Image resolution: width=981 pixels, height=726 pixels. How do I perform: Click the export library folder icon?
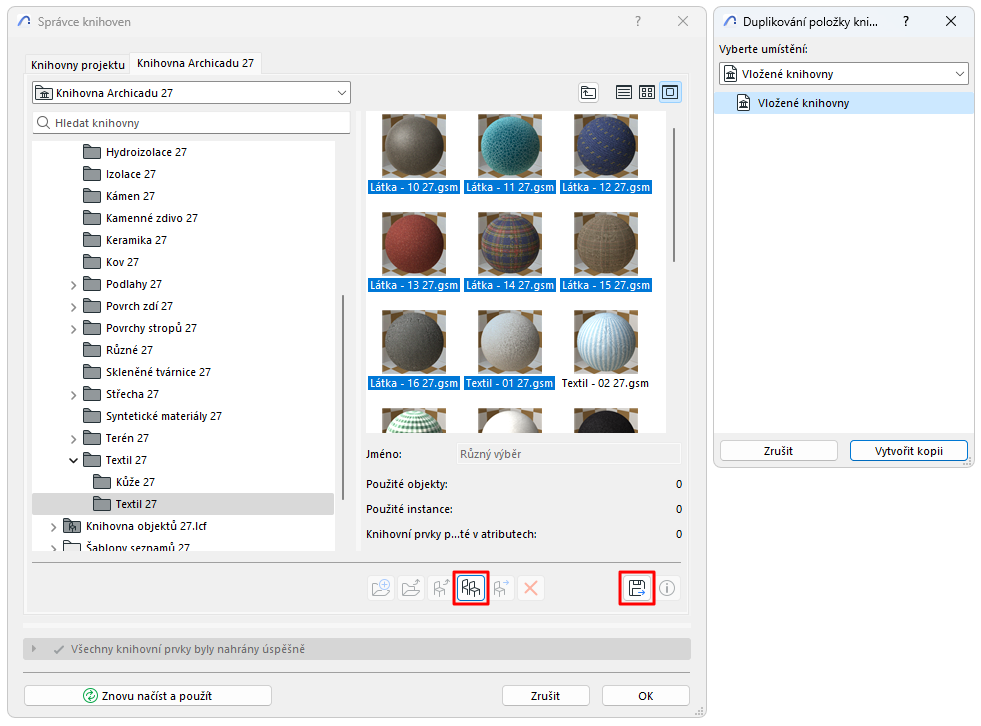(411, 588)
